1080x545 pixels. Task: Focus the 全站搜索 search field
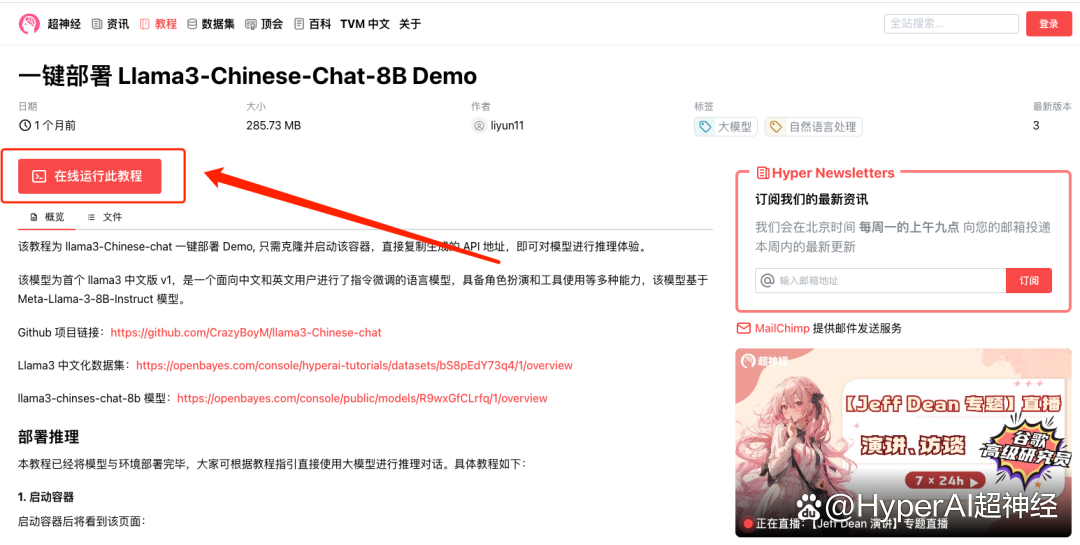951,23
